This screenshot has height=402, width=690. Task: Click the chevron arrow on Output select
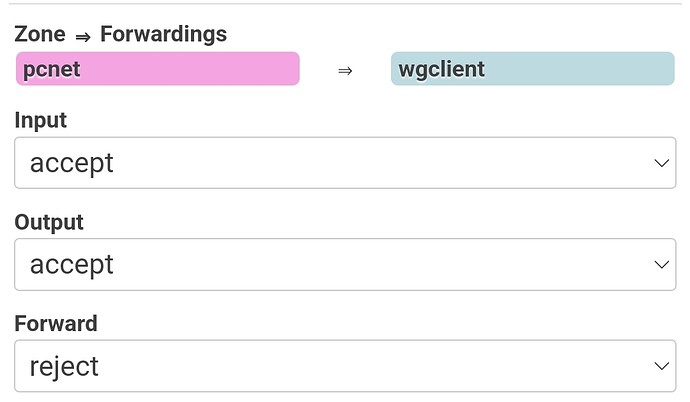tap(660, 265)
